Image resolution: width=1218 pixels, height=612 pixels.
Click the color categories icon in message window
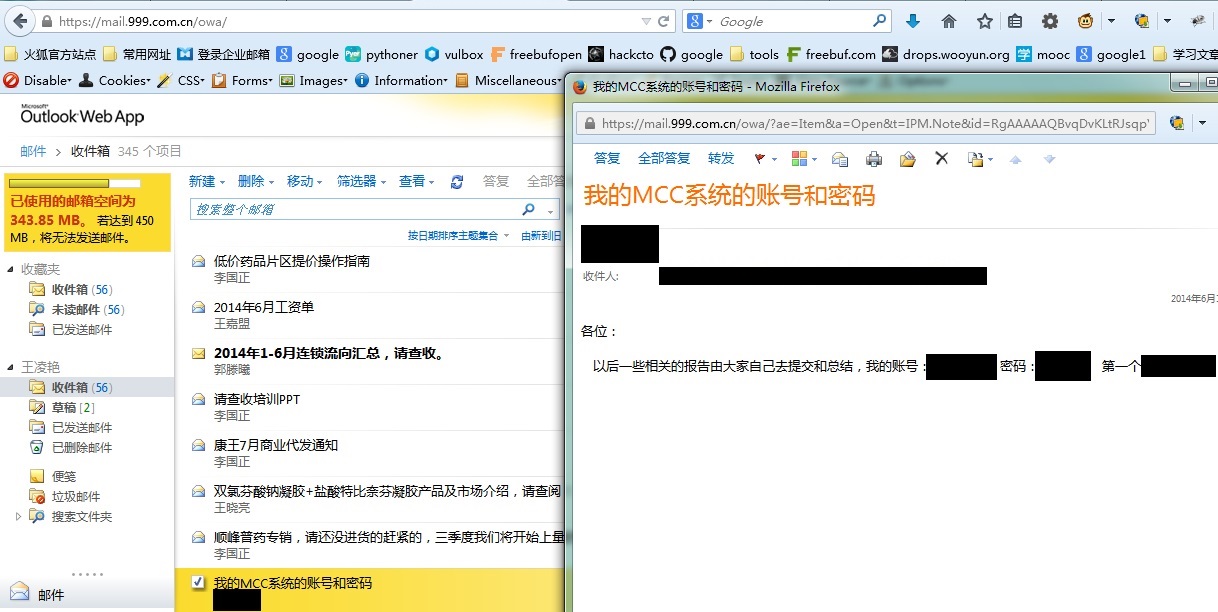pos(799,158)
